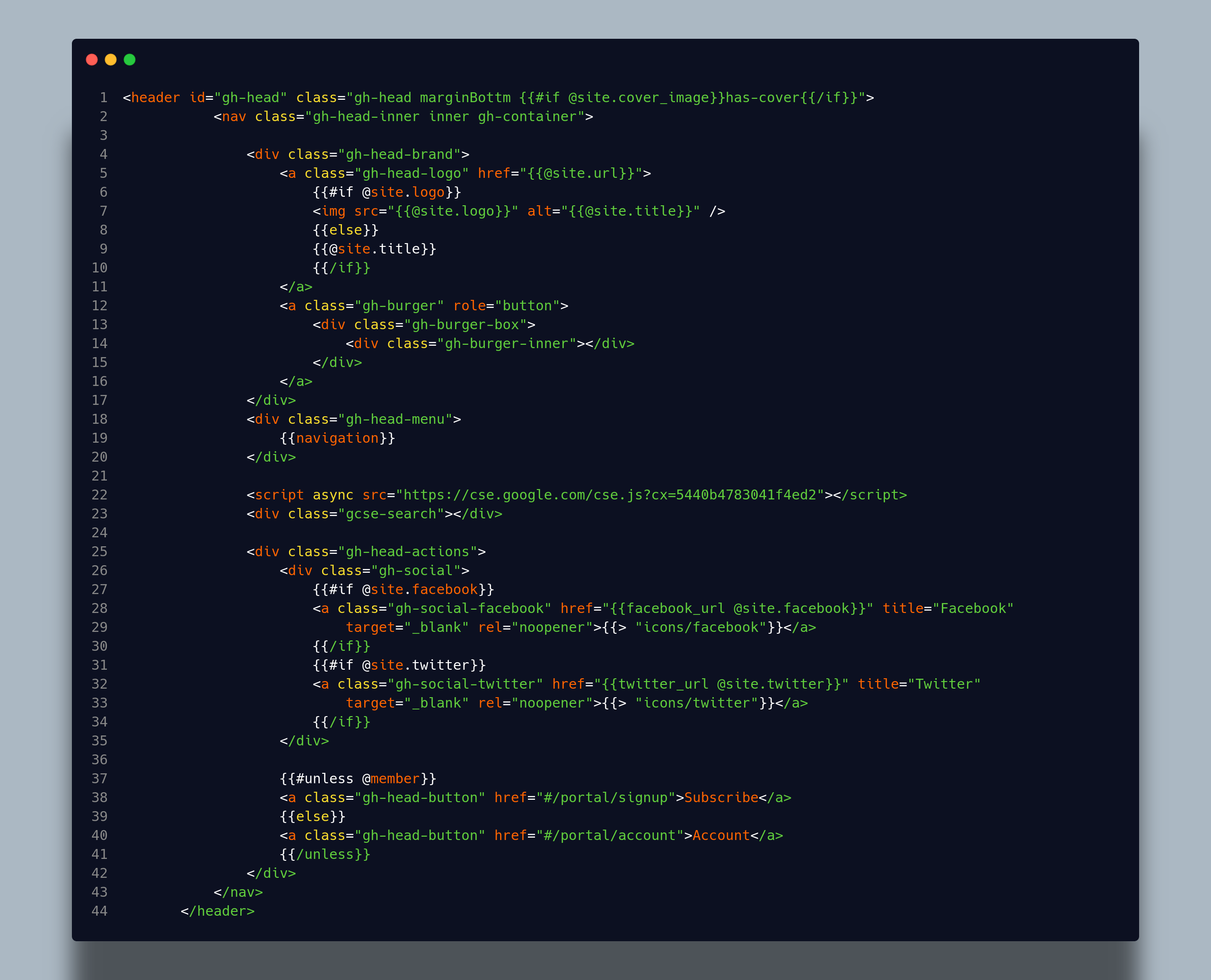Image resolution: width=1211 pixels, height=980 pixels.
Task: Click line number 1 in the gutter
Action: click(x=103, y=97)
